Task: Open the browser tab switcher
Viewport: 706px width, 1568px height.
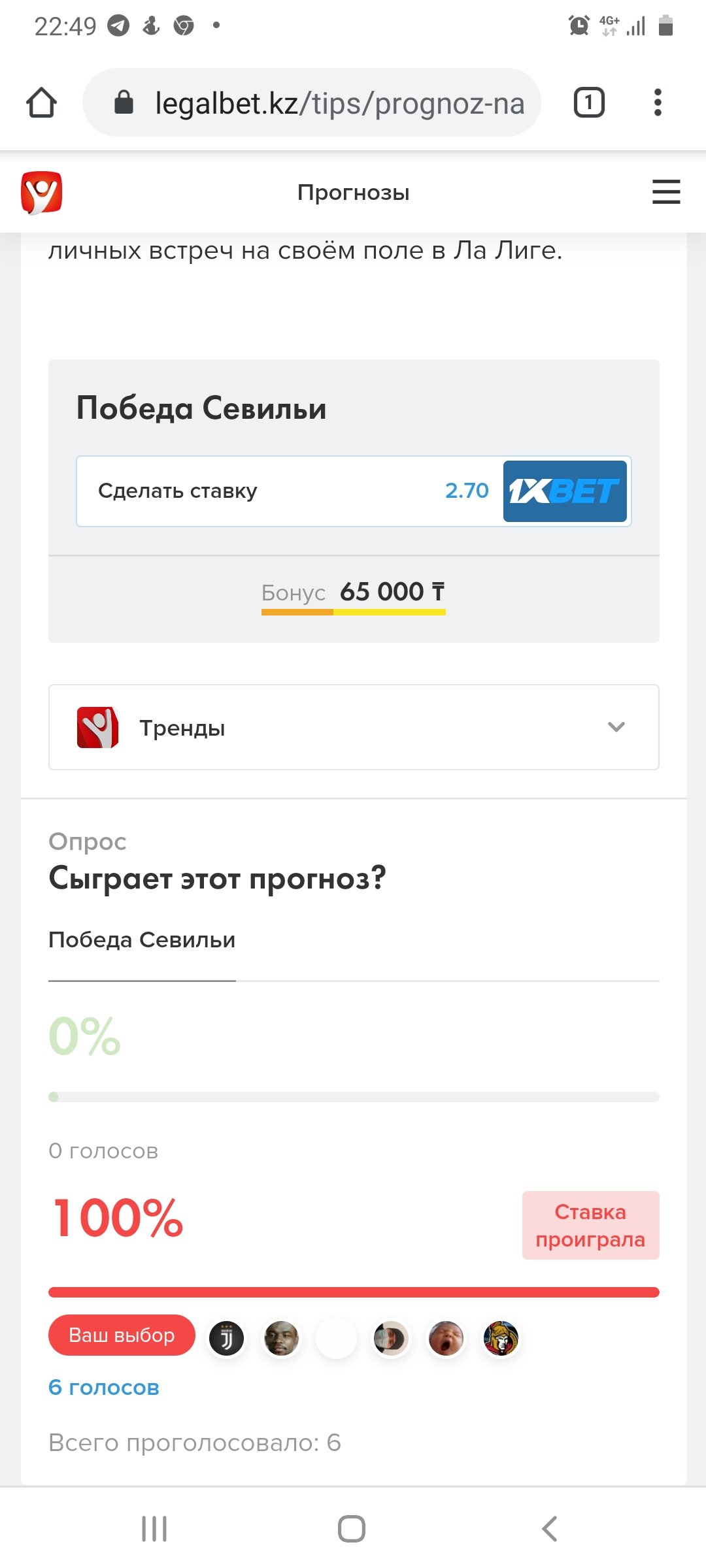Action: [588, 103]
